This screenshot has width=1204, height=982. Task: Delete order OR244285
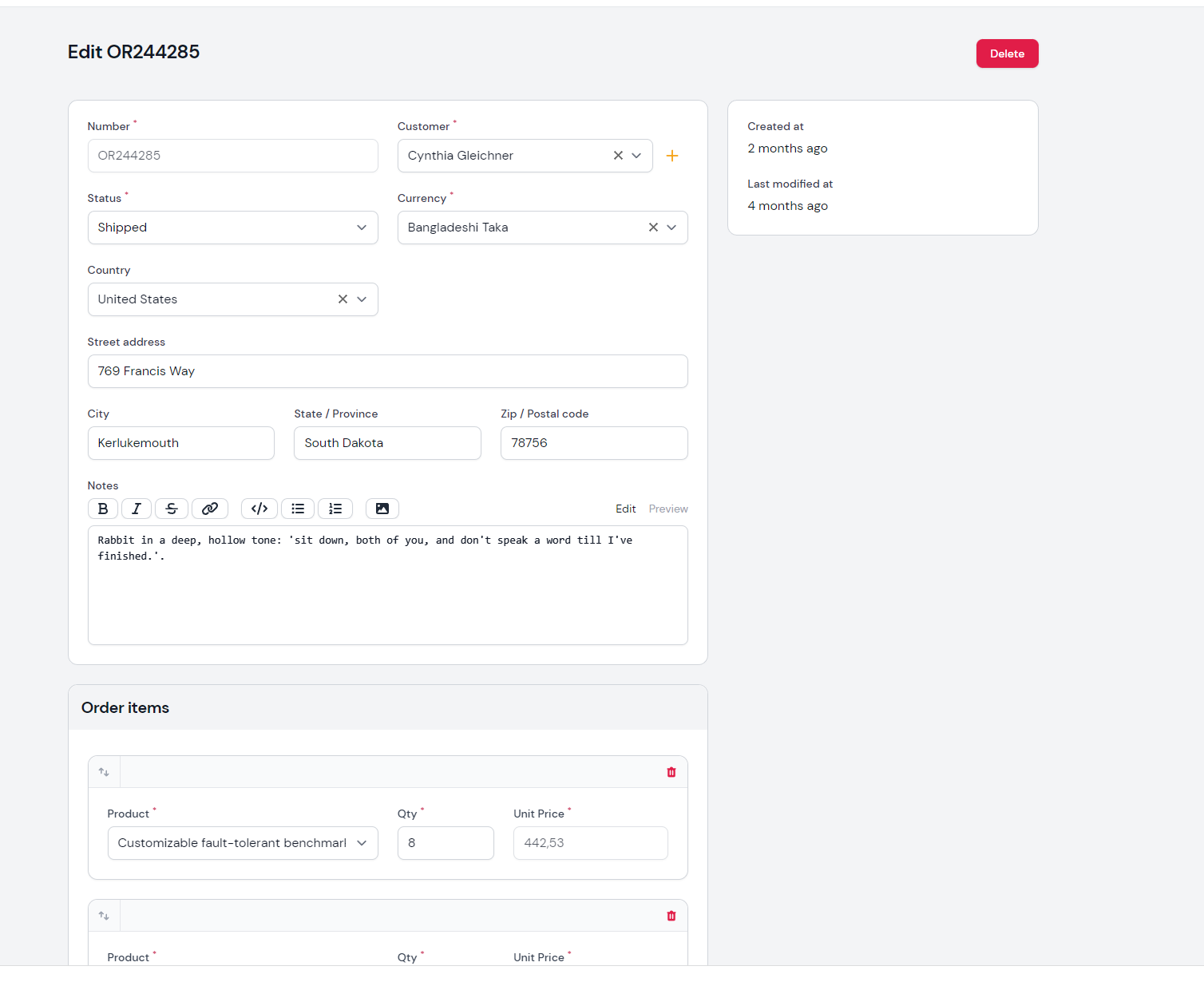tap(1008, 53)
